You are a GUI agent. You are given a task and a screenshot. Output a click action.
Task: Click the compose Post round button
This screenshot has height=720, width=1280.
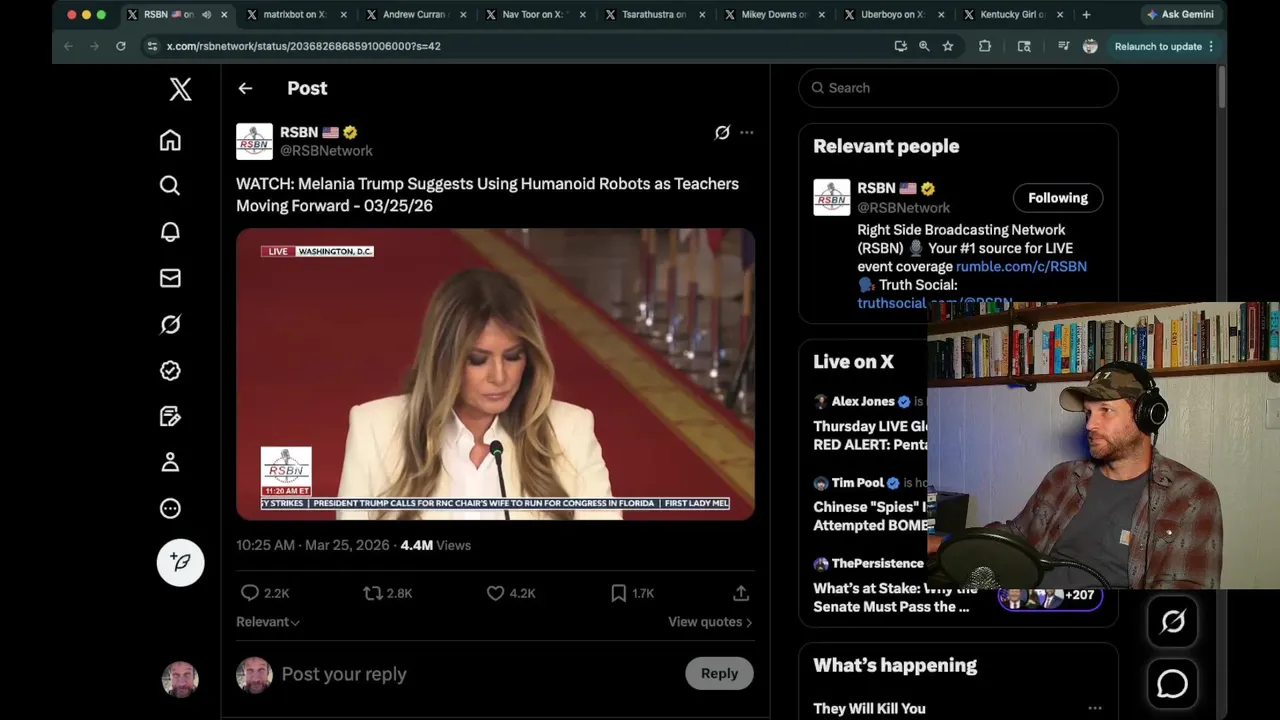coord(180,562)
